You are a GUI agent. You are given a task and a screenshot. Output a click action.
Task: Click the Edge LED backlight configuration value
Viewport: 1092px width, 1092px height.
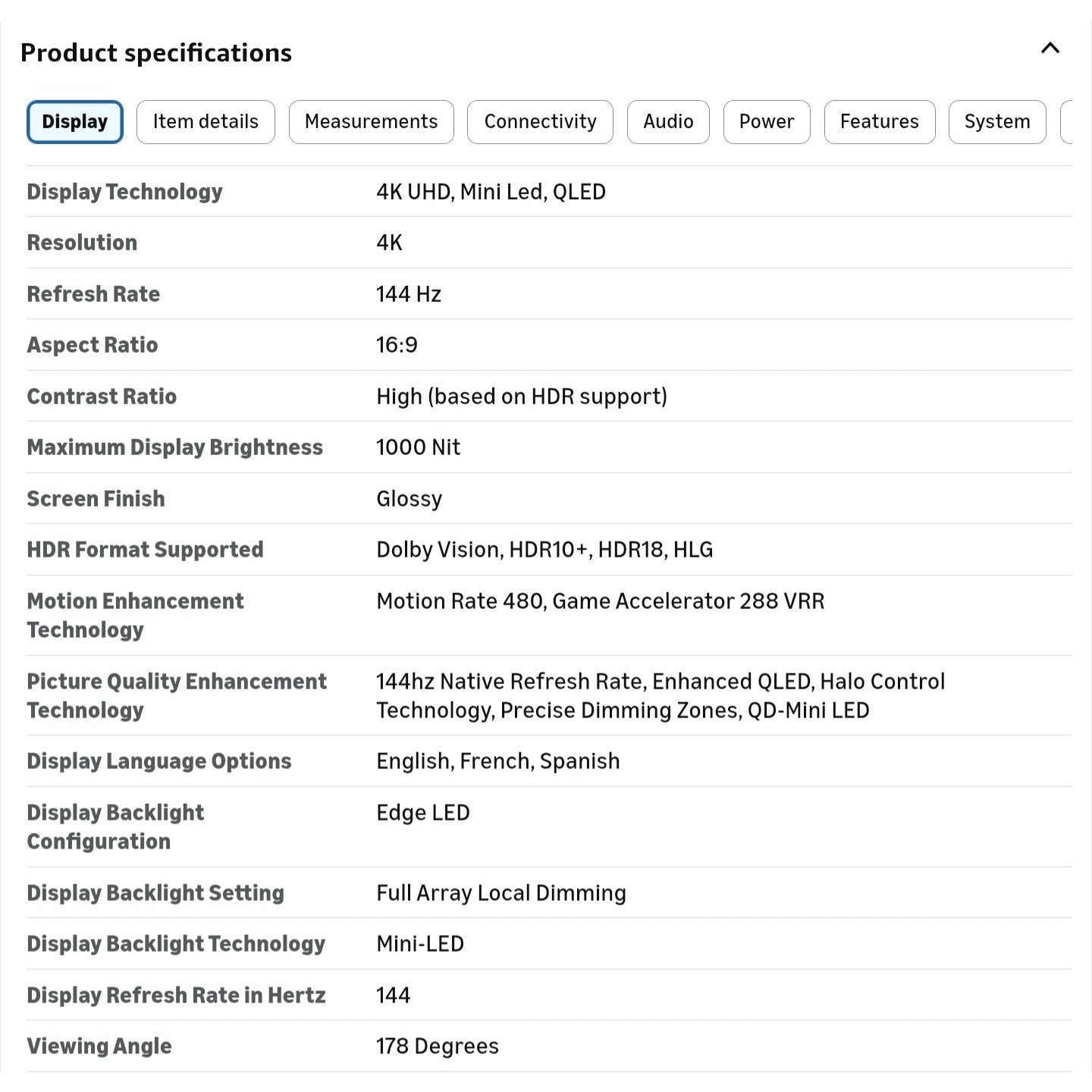point(422,813)
